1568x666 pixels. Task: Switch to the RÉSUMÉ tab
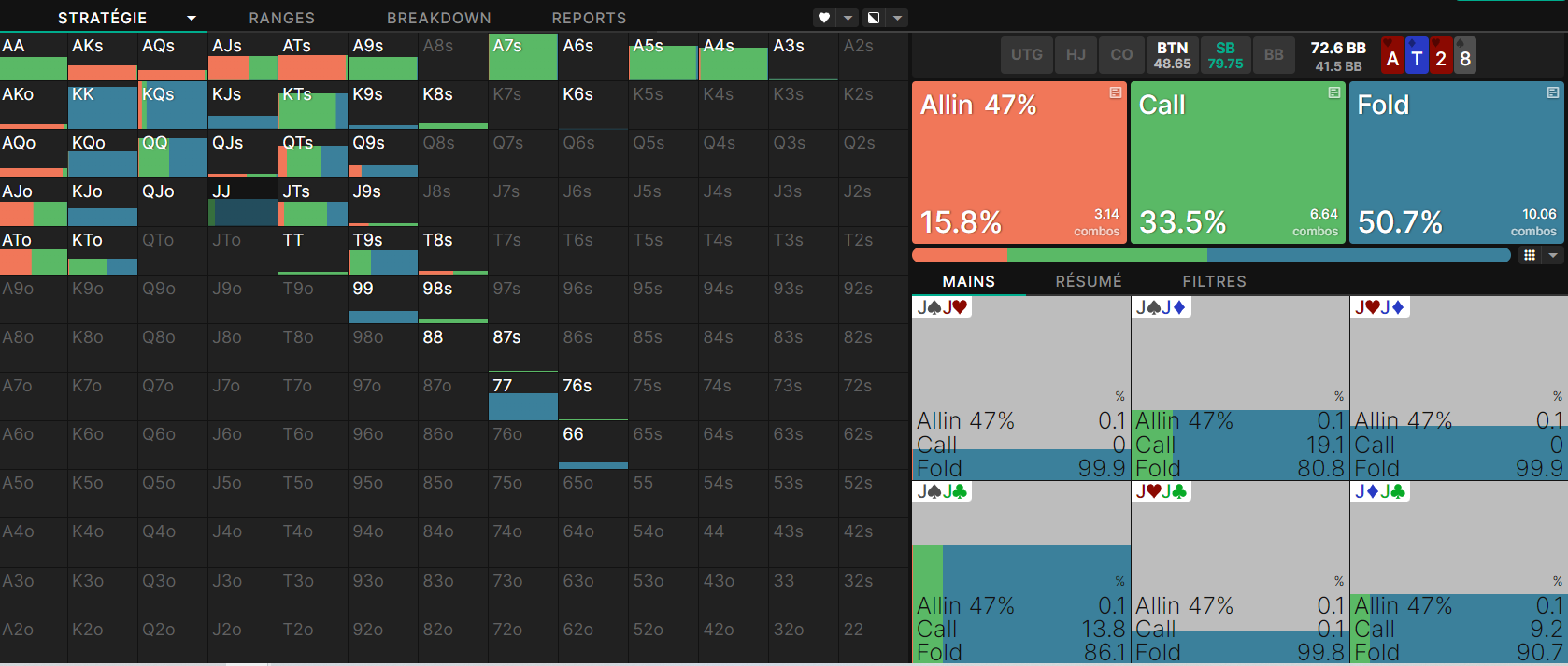point(1089,281)
